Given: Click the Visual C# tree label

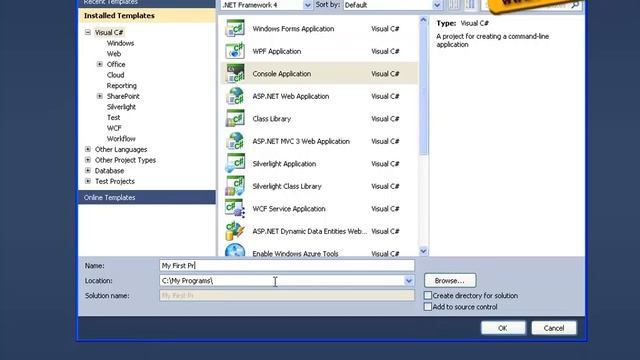Looking at the screenshot, I should click(109, 32).
